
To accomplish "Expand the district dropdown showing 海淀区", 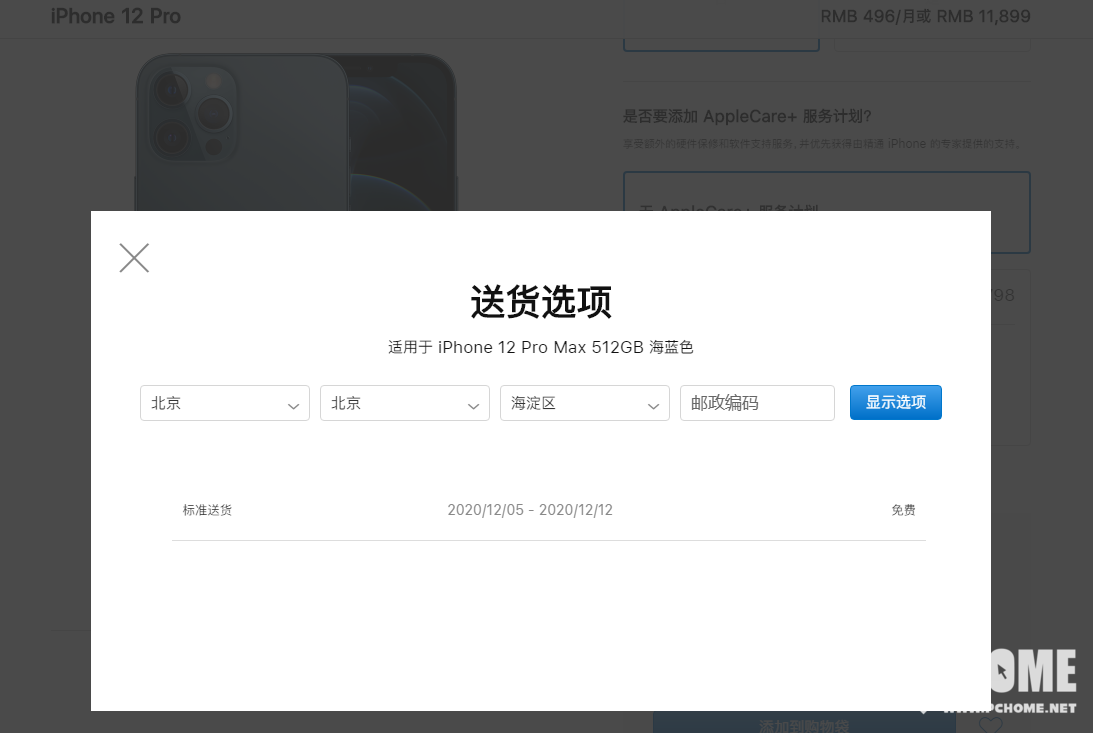I will click(584, 403).
